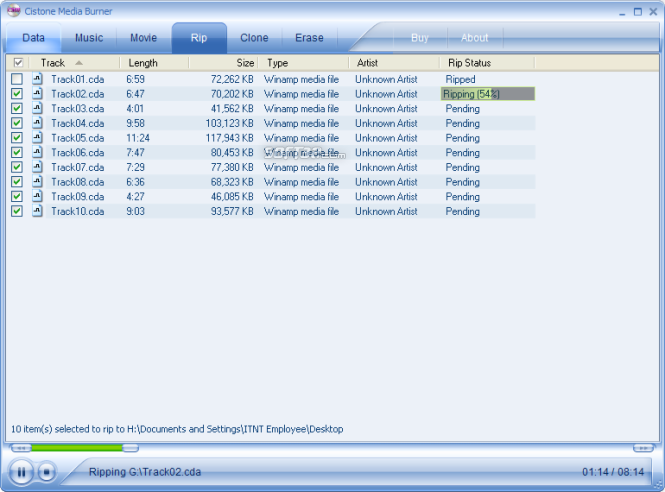Sort by the Type column header
Viewport: 665px width, 492px height.
(x=303, y=63)
